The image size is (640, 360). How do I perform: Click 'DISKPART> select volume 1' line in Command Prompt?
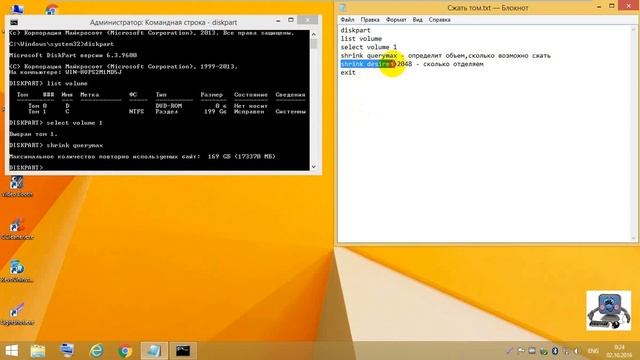tap(56, 122)
